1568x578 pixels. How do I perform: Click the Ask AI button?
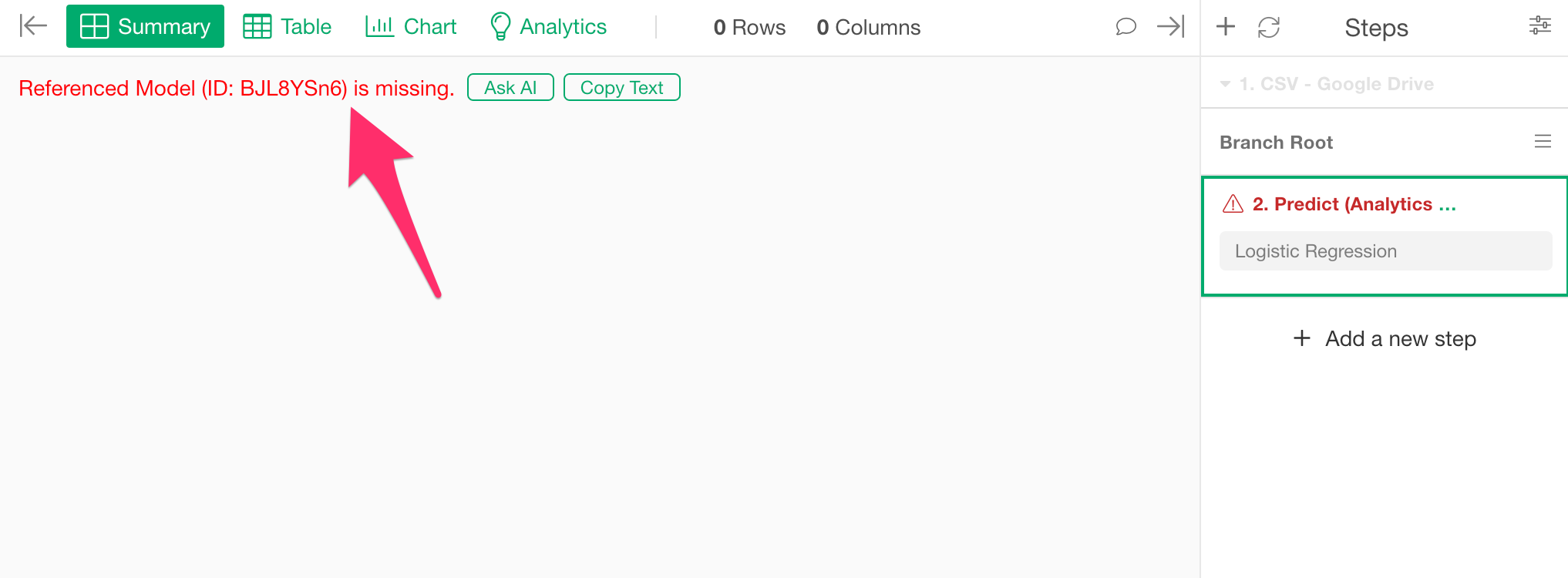pyautogui.click(x=510, y=88)
